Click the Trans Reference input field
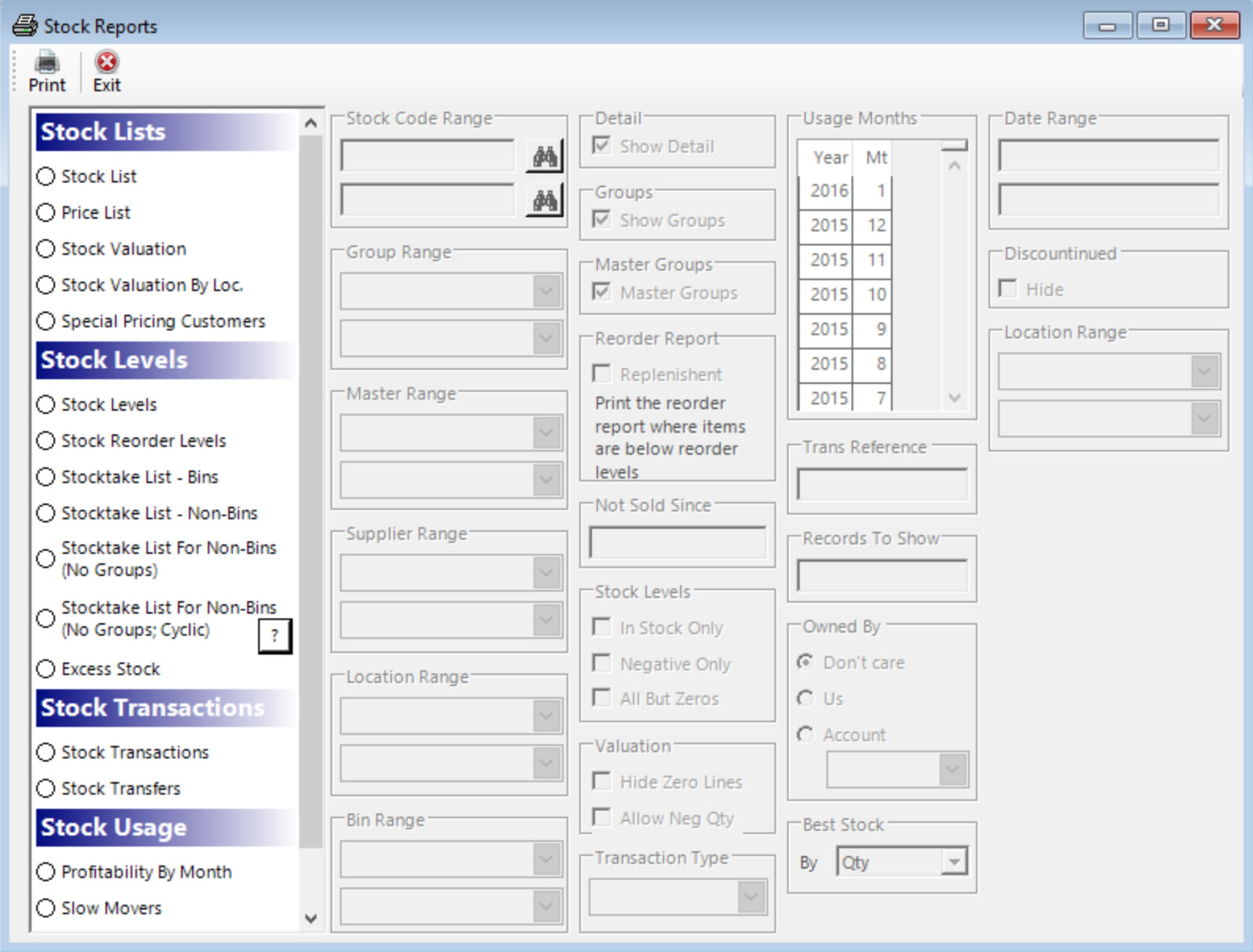Image resolution: width=1253 pixels, height=952 pixels. 882,485
